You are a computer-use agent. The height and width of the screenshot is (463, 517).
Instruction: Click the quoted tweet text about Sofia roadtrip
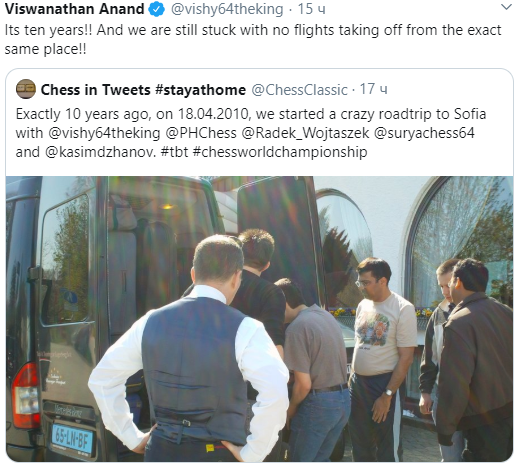click(x=251, y=133)
